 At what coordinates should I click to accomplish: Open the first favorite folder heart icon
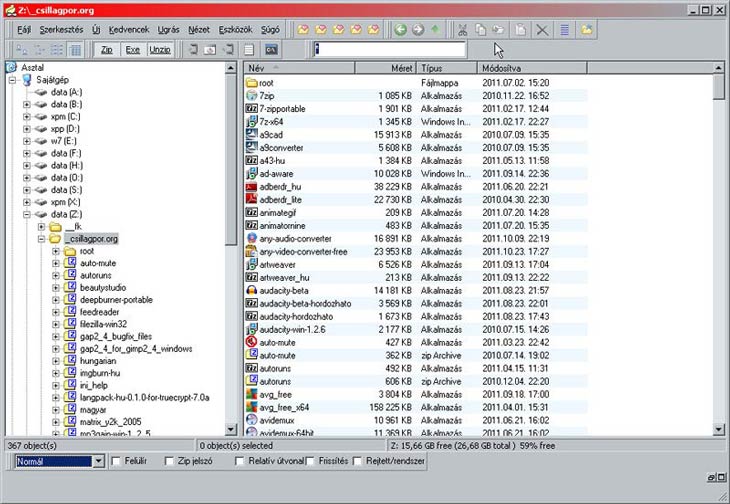[x=303, y=30]
